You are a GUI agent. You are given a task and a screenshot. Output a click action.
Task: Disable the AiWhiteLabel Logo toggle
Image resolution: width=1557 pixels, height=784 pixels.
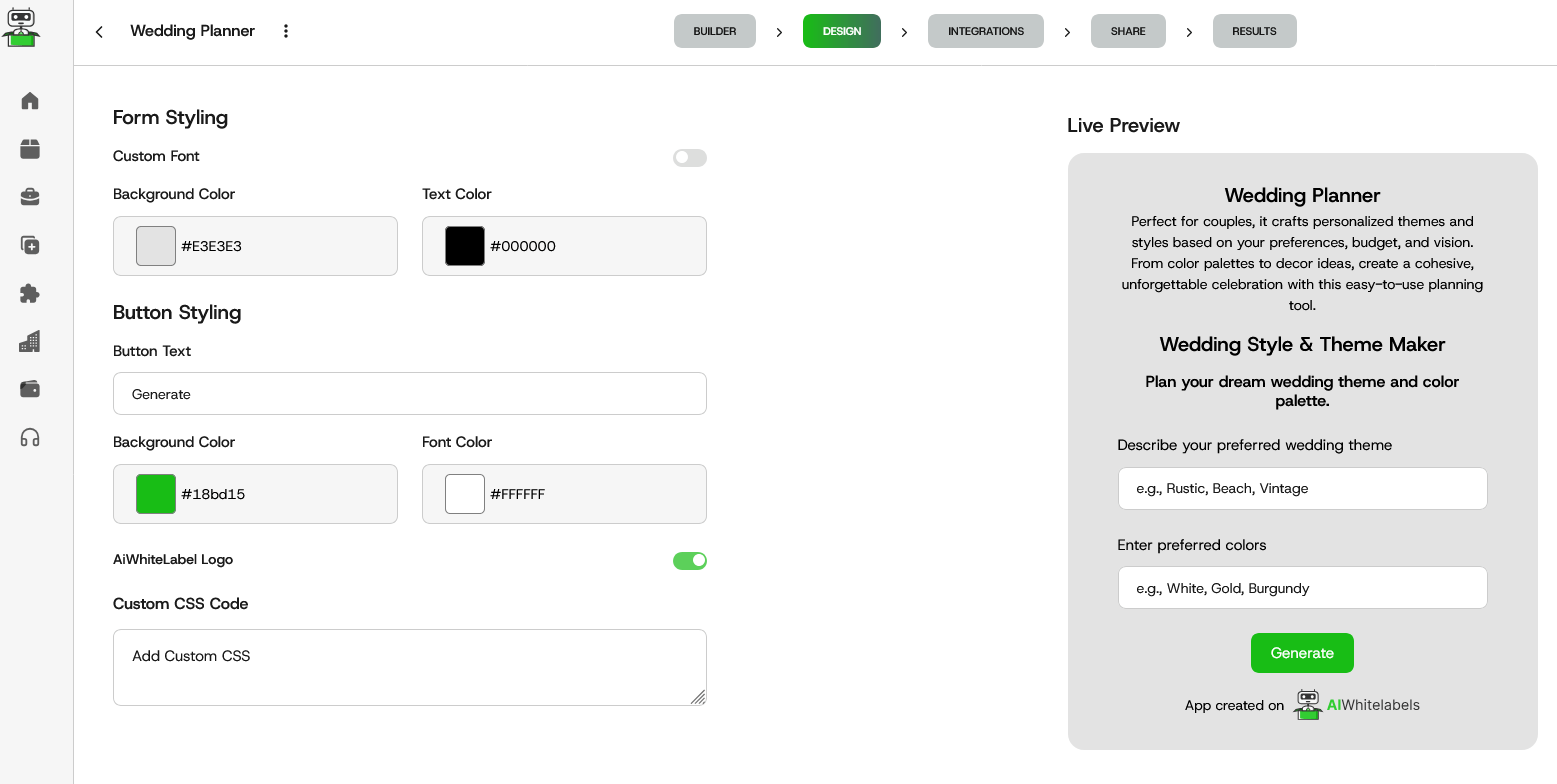click(x=689, y=560)
